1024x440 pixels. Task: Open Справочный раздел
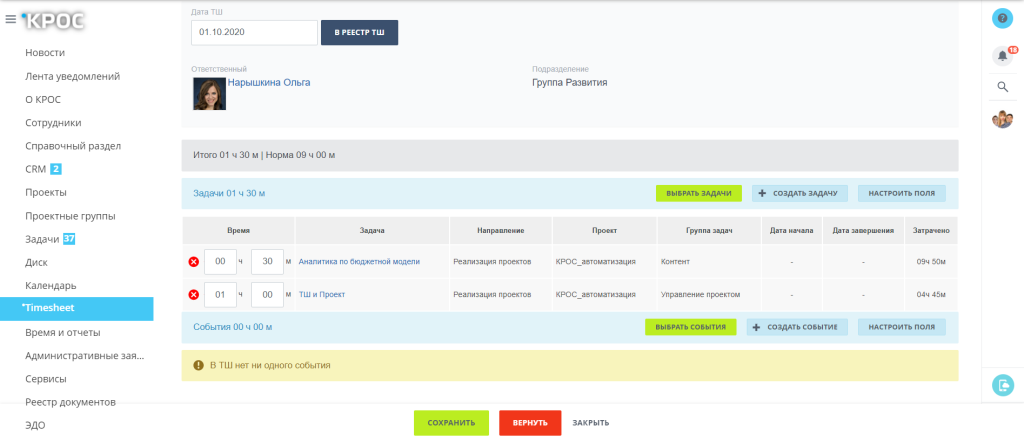73,146
